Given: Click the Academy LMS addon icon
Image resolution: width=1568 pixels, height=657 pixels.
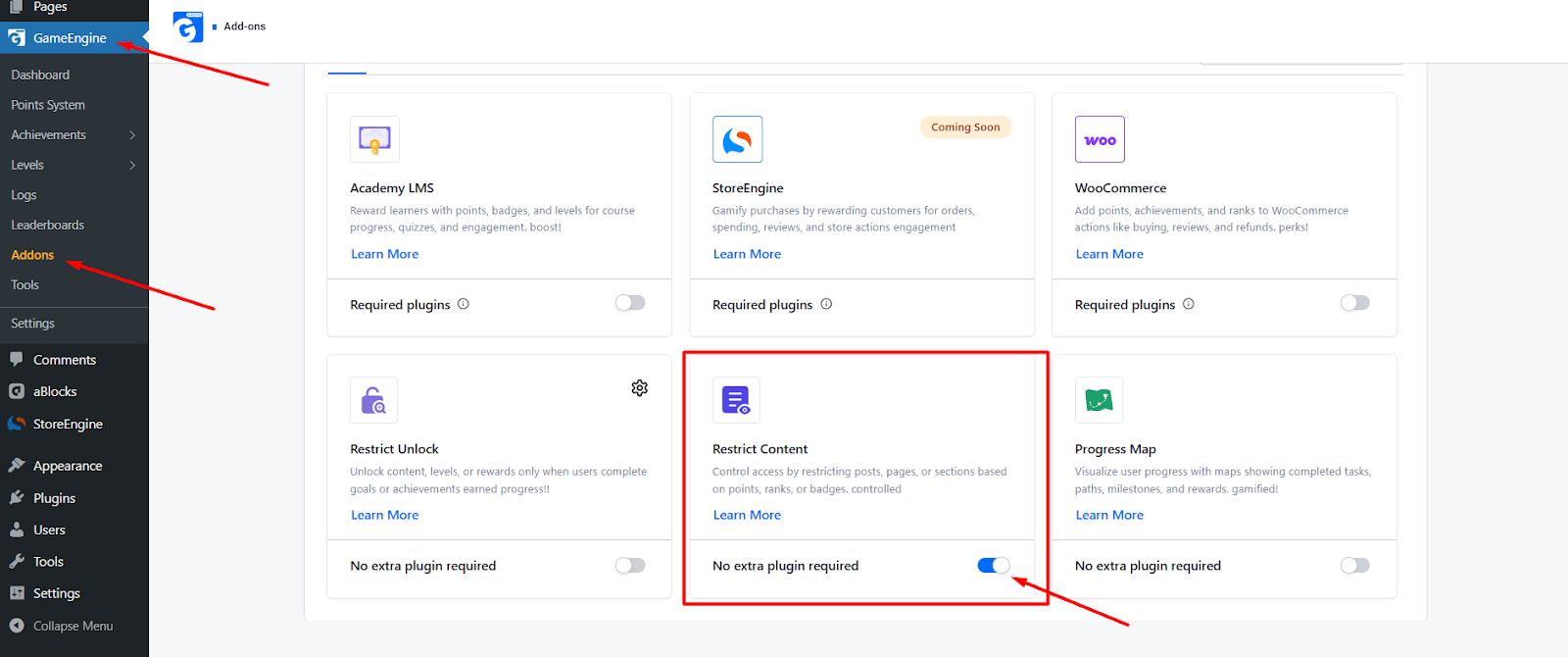Looking at the screenshot, I should [374, 139].
